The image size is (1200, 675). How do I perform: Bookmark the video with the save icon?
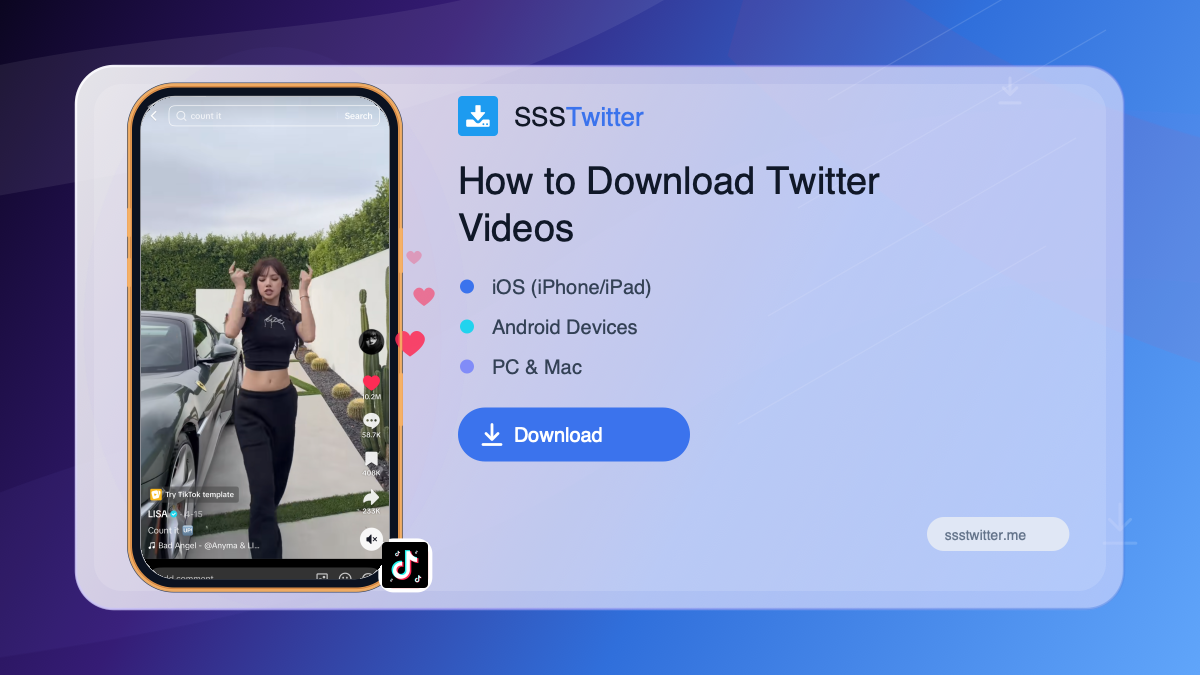tap(371, 460)
